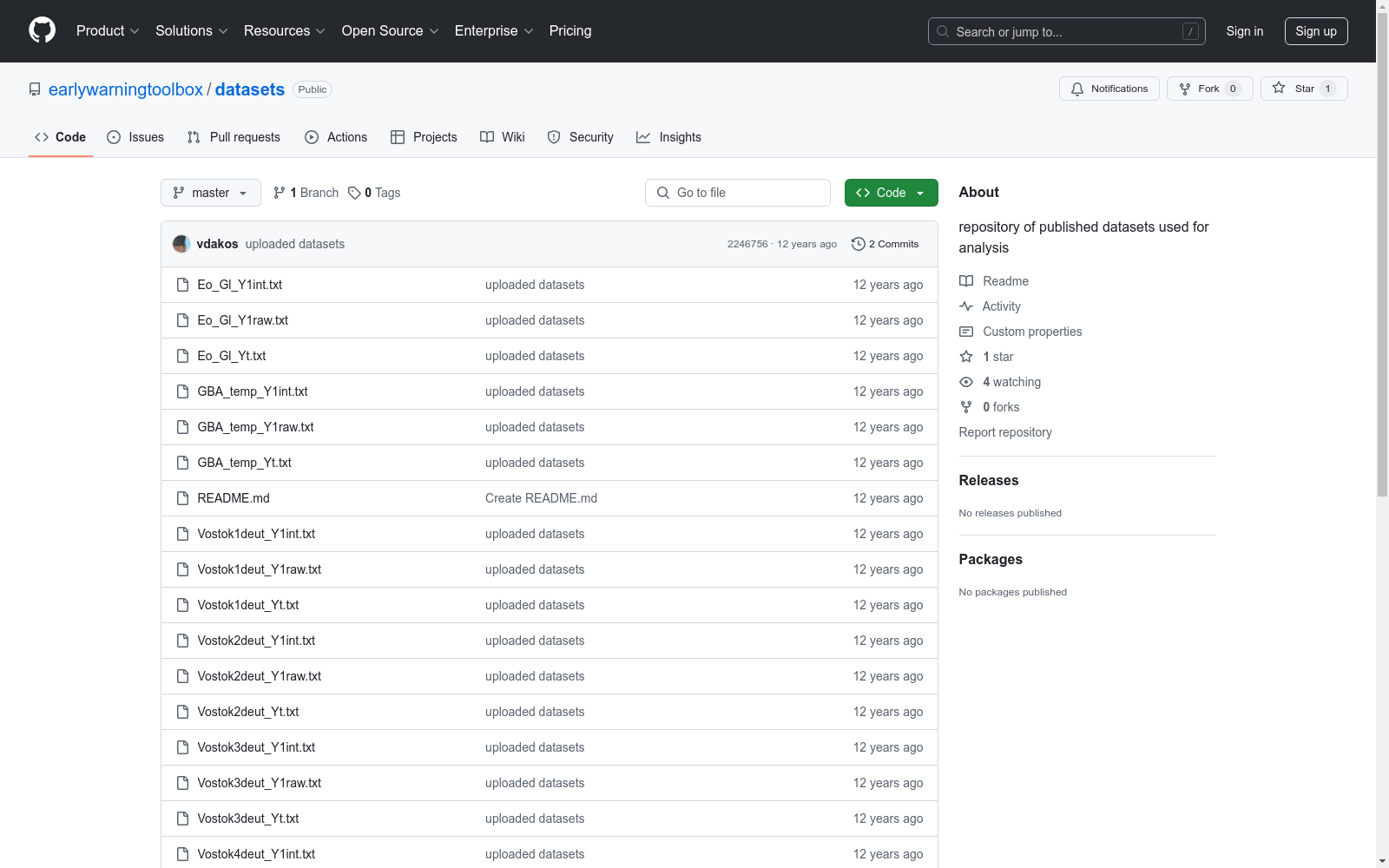The height and width of the screenshot is (868, 1389).
Task: Click file icon for README.md
Action: (x=182, y=498)
